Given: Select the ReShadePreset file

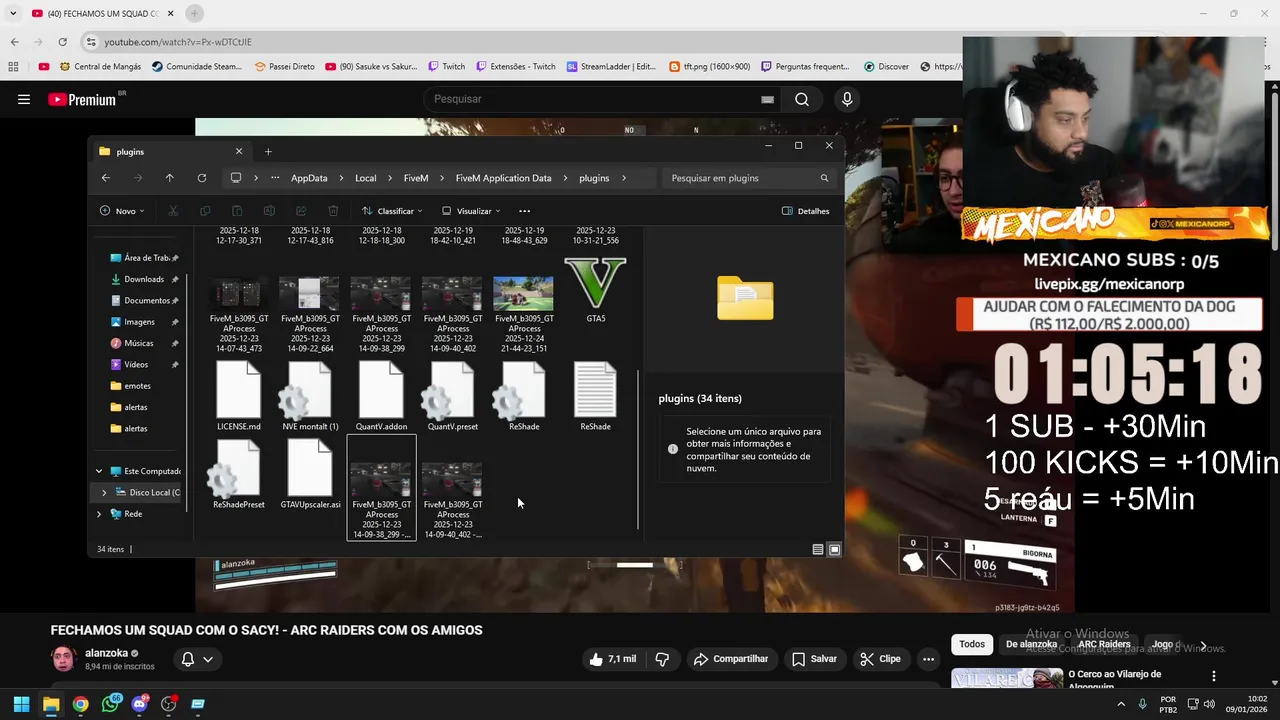Looking at the screenshot, I should click(x=239, y=475).
